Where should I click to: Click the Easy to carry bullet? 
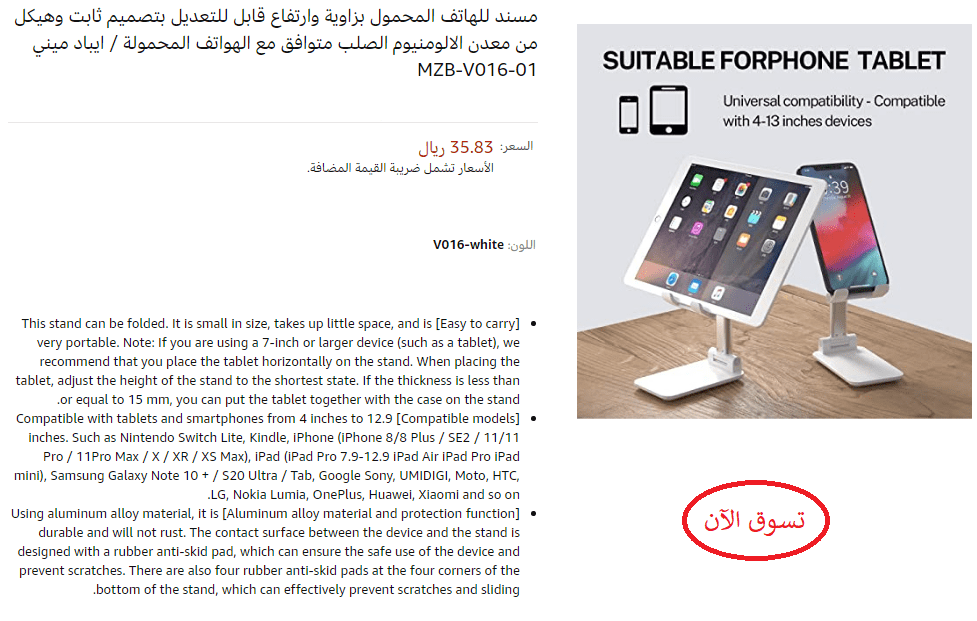[x=267, y=361]
